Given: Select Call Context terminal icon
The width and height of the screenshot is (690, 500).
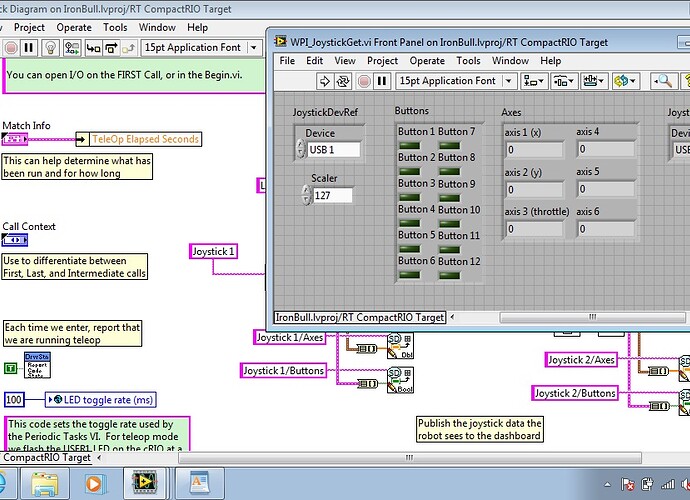Looking at the screenshot, I should [15, 240].
